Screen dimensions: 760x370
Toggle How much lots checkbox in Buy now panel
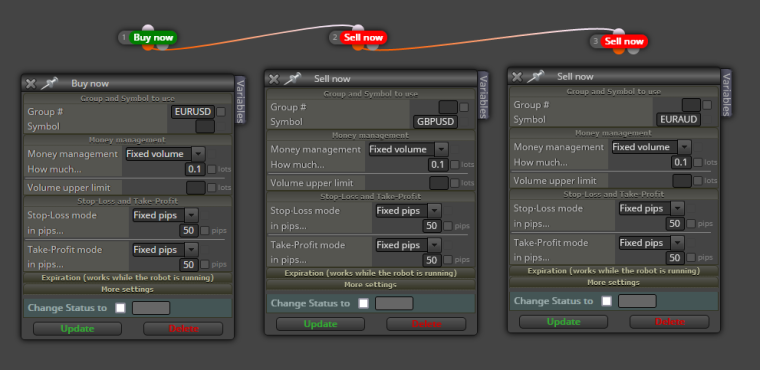212,169
